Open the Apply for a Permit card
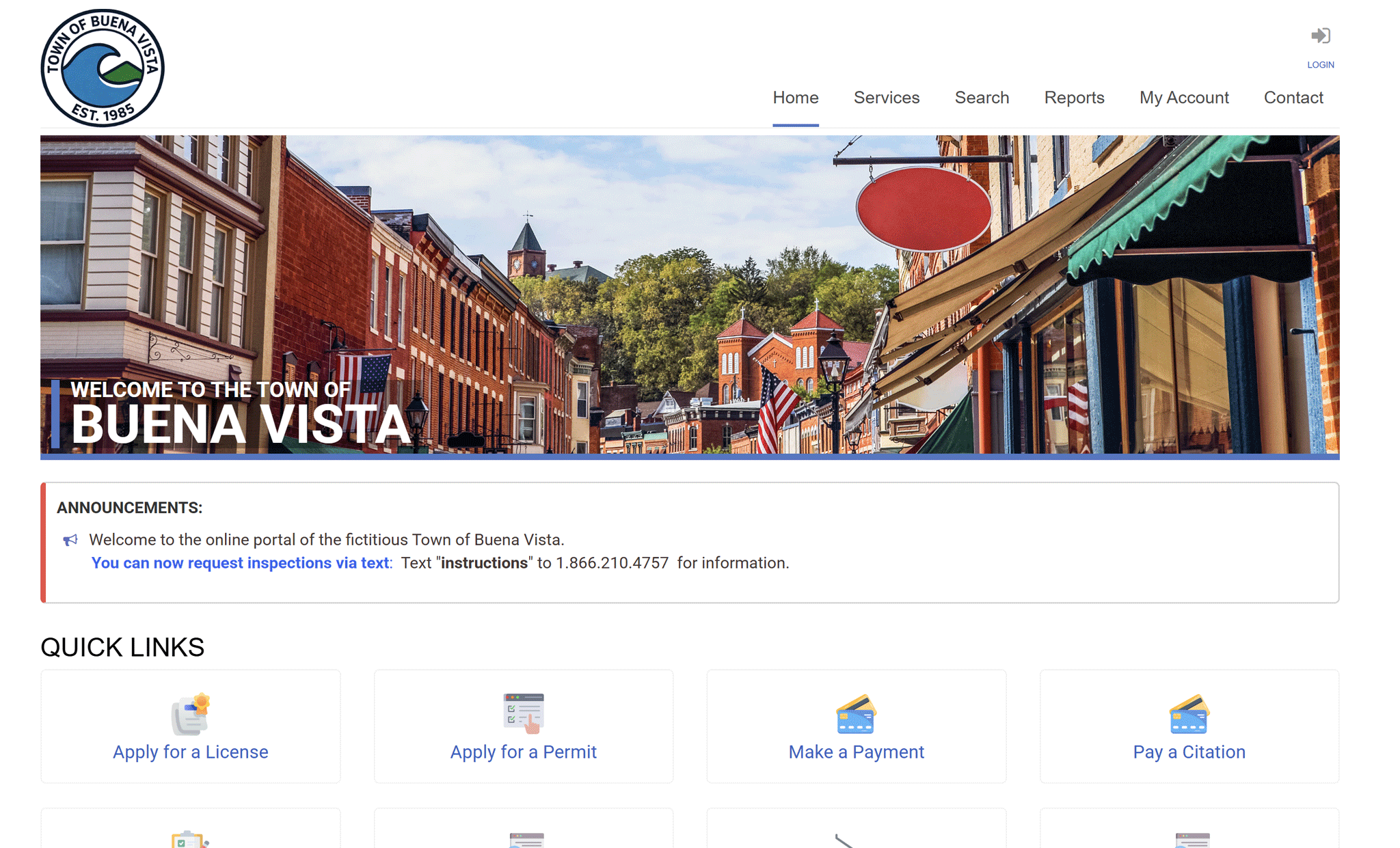 523,752
